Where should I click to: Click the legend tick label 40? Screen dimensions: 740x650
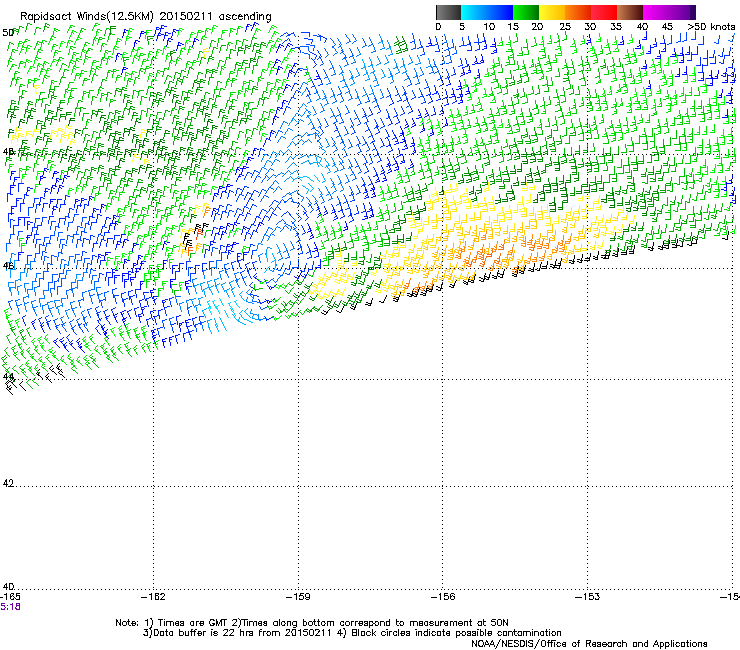coord(642,27)
